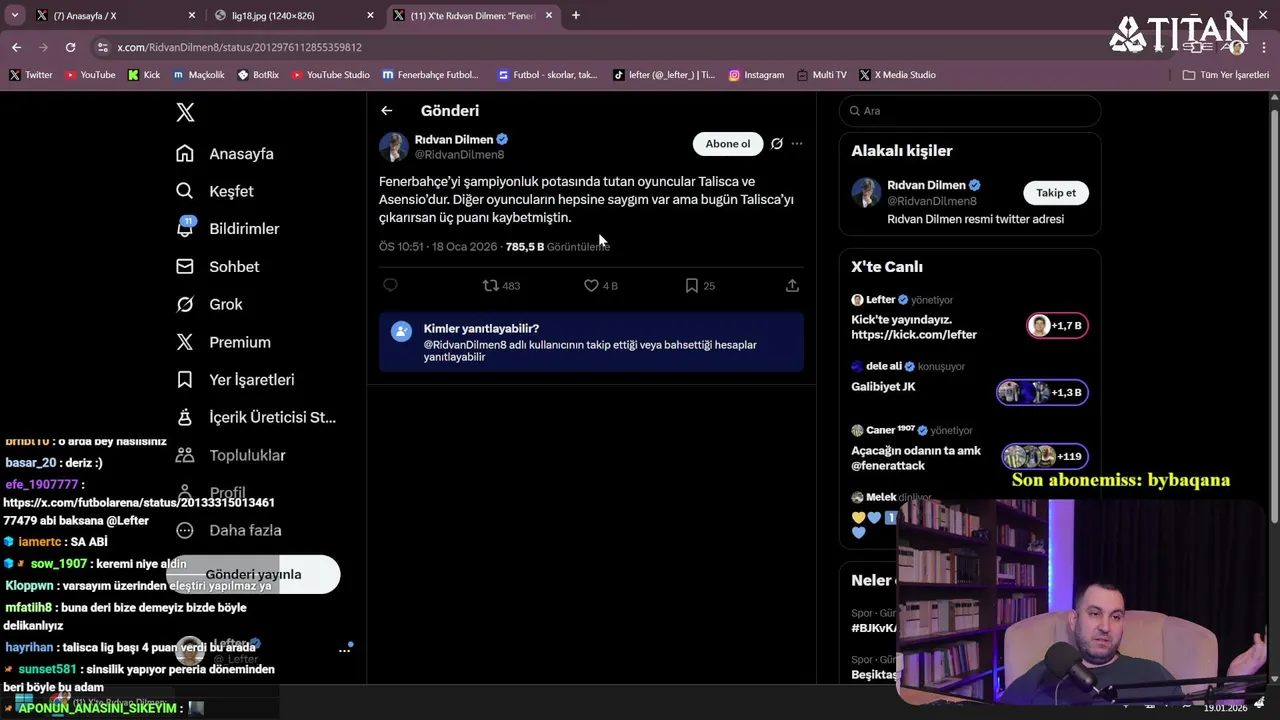1280x720 pixels.
Task: Open Multi TV bookmark
Action: coord(821,75)
